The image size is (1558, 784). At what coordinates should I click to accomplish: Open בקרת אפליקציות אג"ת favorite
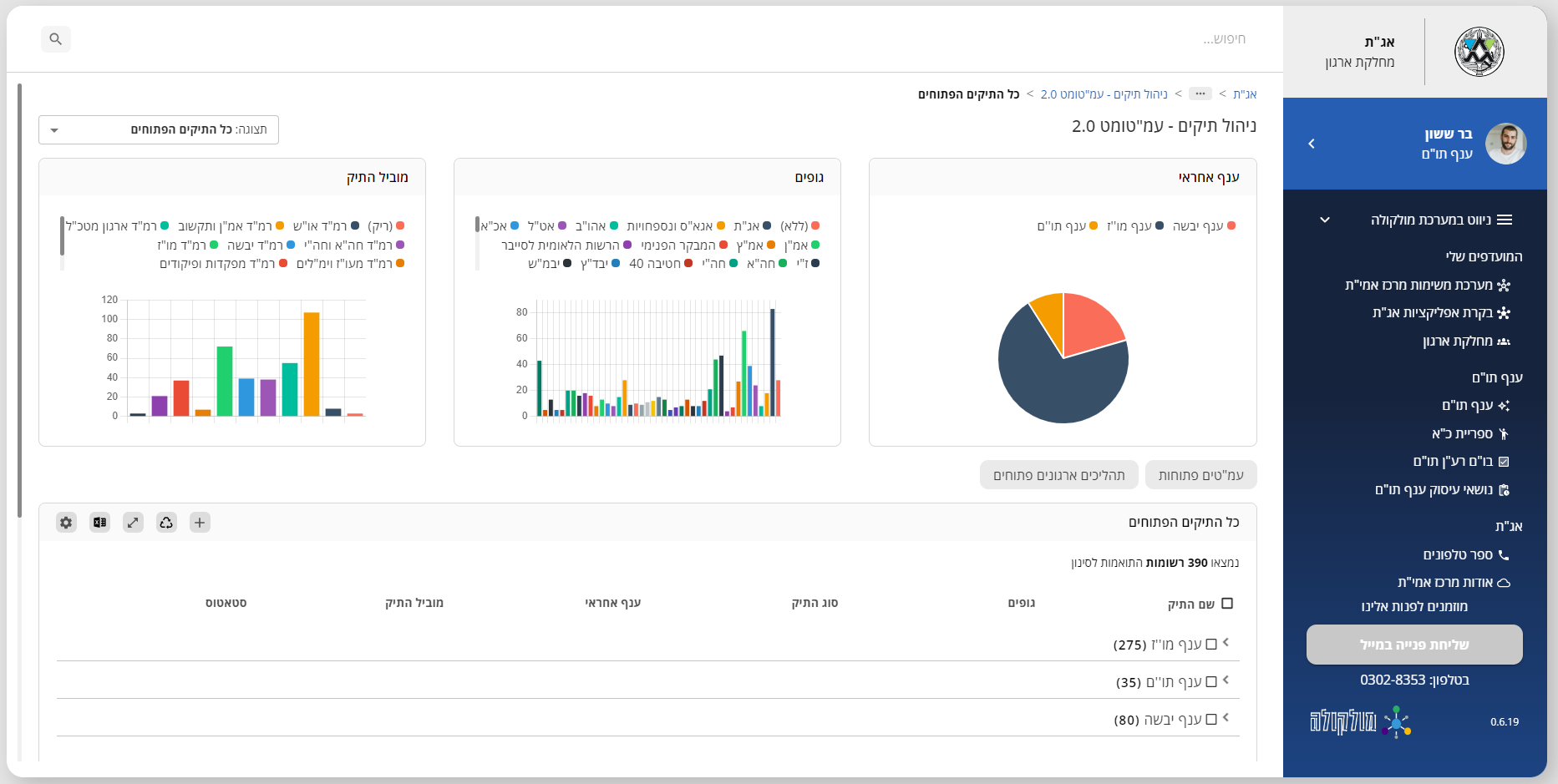point(1441,313)
